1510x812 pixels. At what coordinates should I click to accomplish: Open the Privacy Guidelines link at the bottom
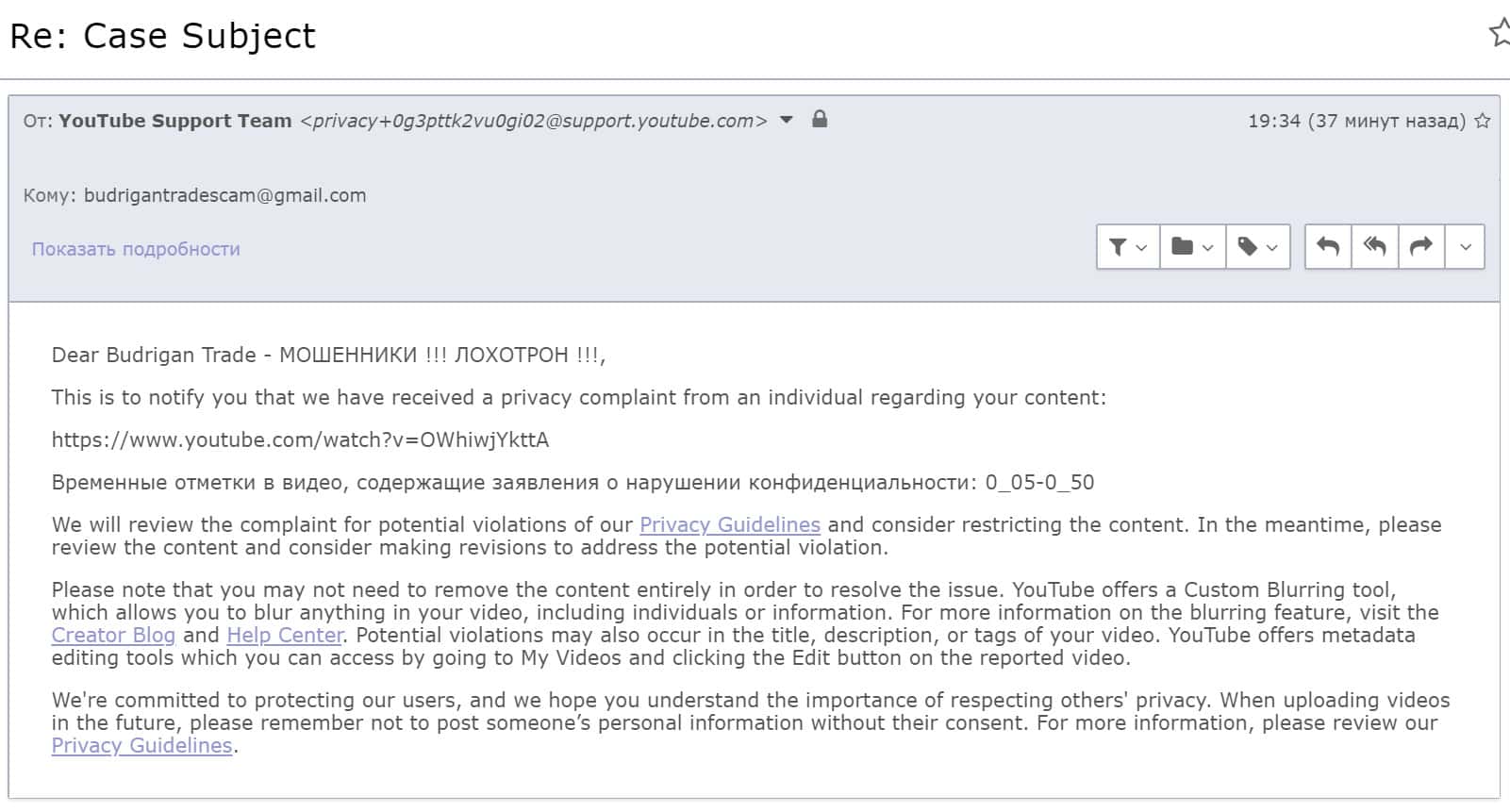[x=141, y=745]
